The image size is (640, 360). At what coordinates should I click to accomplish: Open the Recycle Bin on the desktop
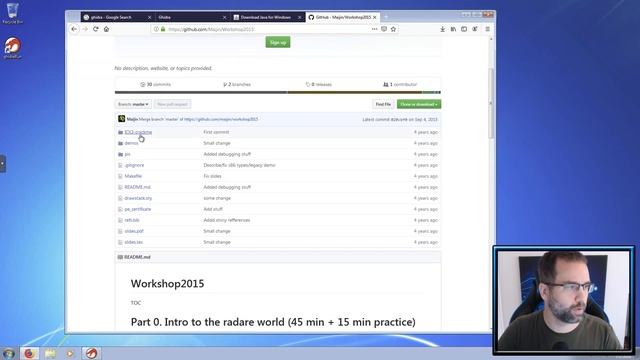point(12,13)
